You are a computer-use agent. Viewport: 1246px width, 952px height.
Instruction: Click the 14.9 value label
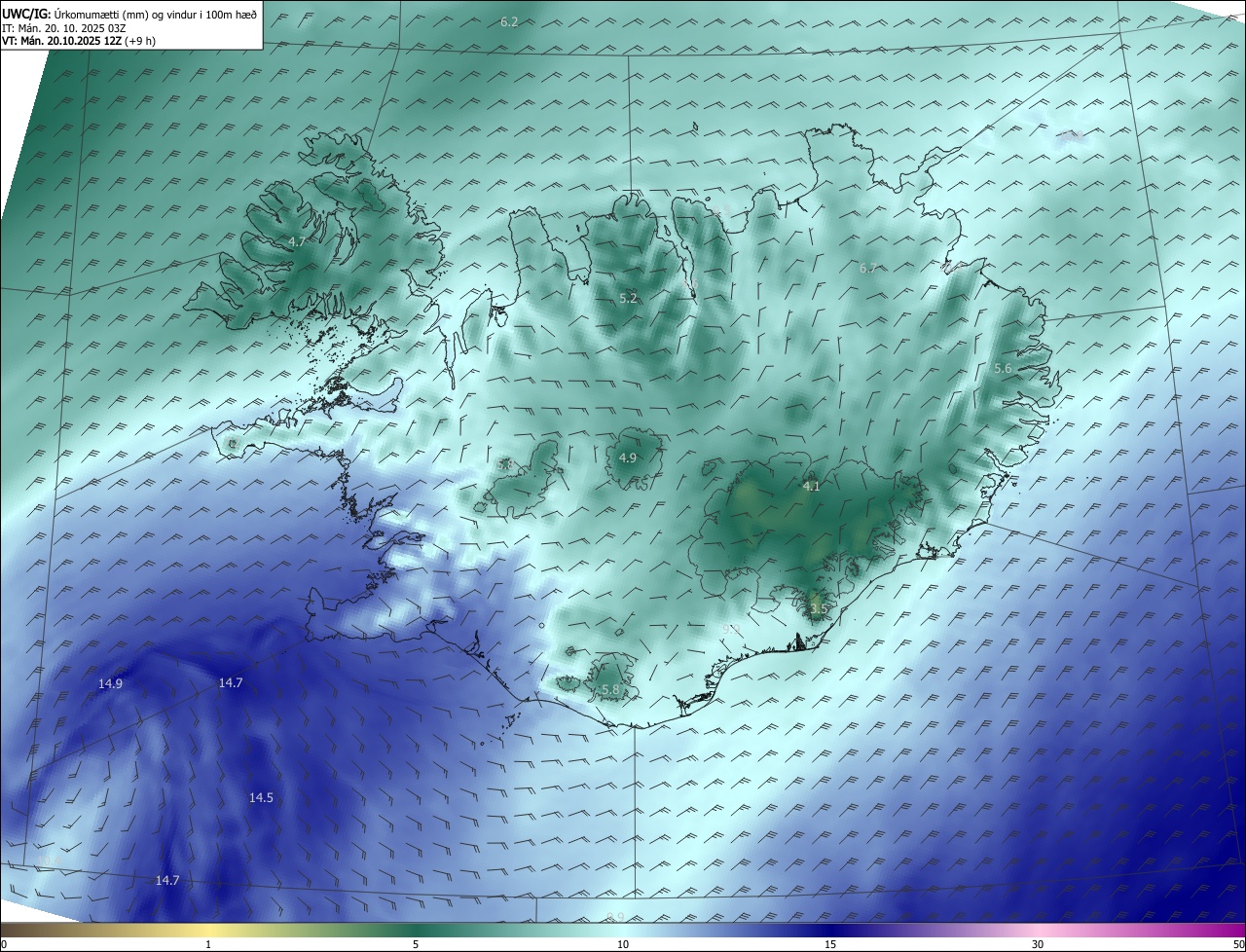click(x=110, y=684)
